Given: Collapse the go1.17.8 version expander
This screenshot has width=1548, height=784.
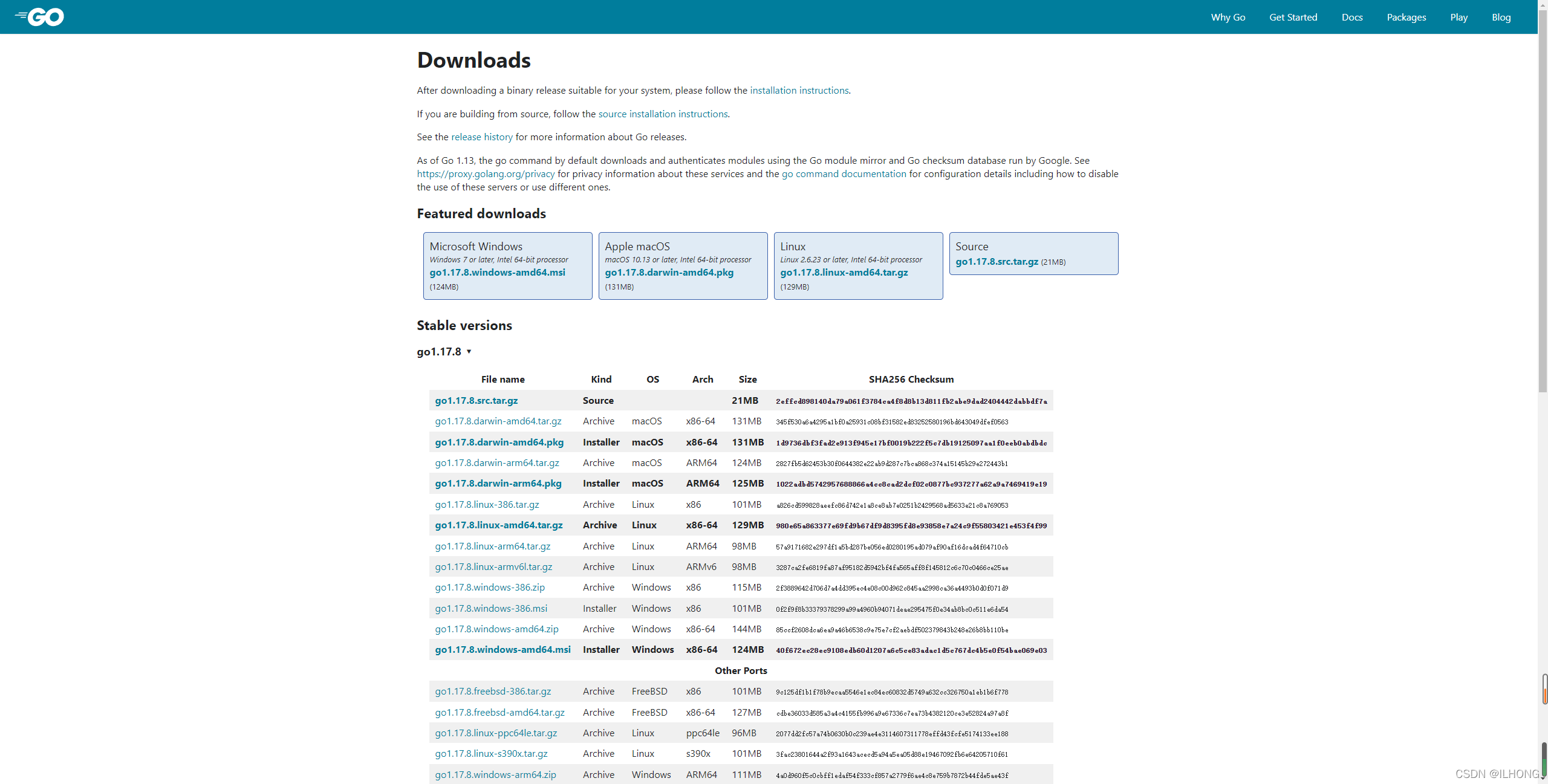Looking at the screenshot, I should coord(444,352).
